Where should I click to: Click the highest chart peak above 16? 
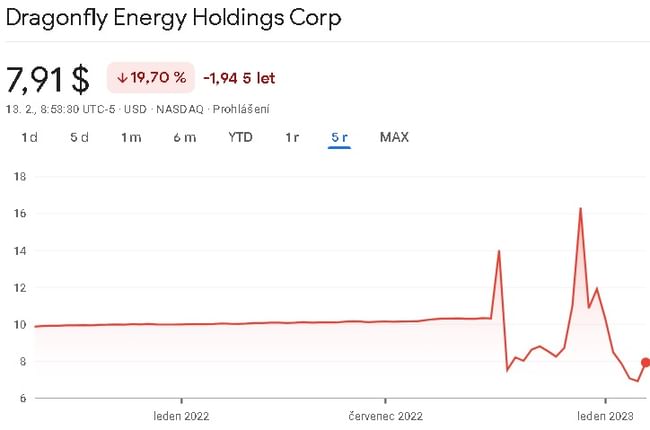coord(580,209)
